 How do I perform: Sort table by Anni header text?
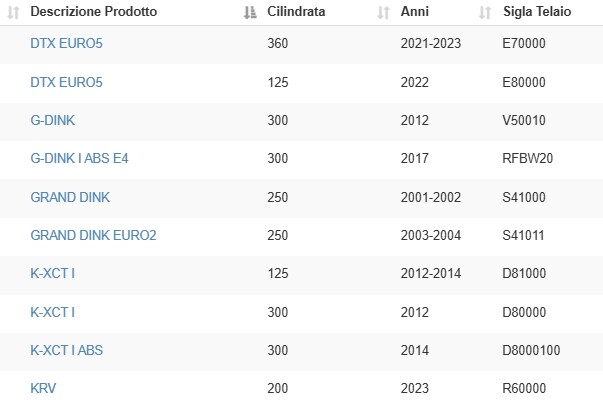(x=415, y=12)
